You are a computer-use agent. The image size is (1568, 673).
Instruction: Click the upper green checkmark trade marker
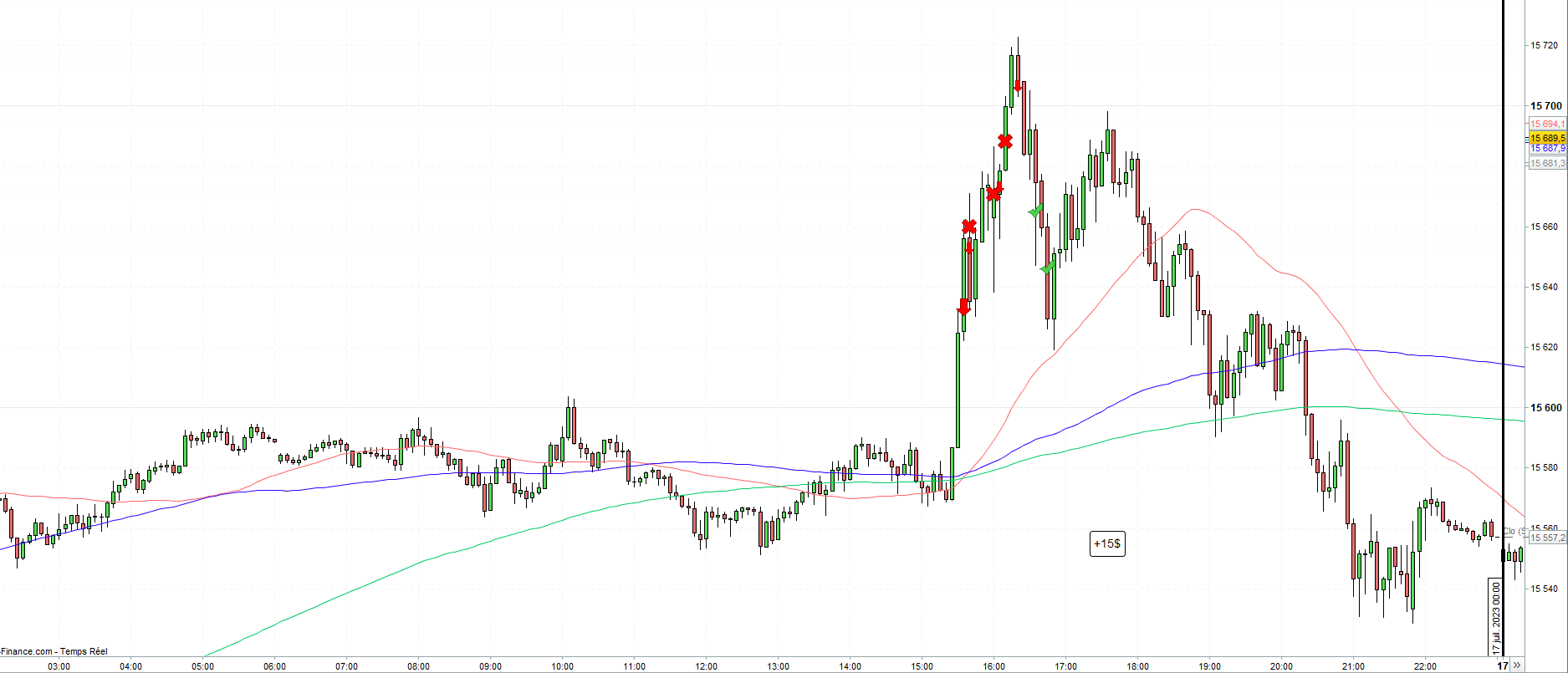click(x=1036, y=211)
